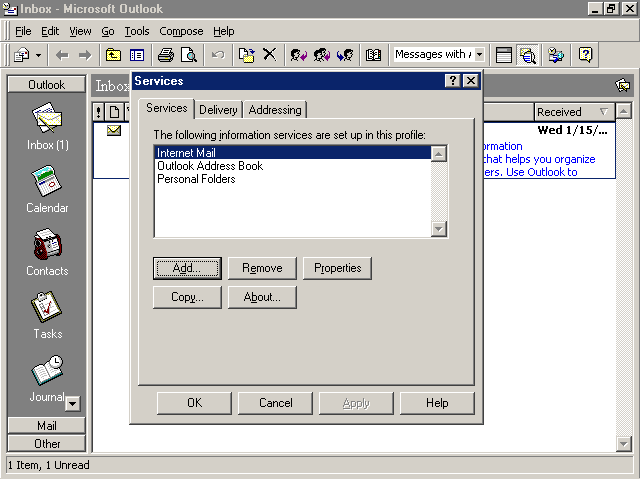The image size is (640, 480).
Task: Open the Messages with AutoPreview view dropdown
Action: pyautogui.click(x=480, y=54)
